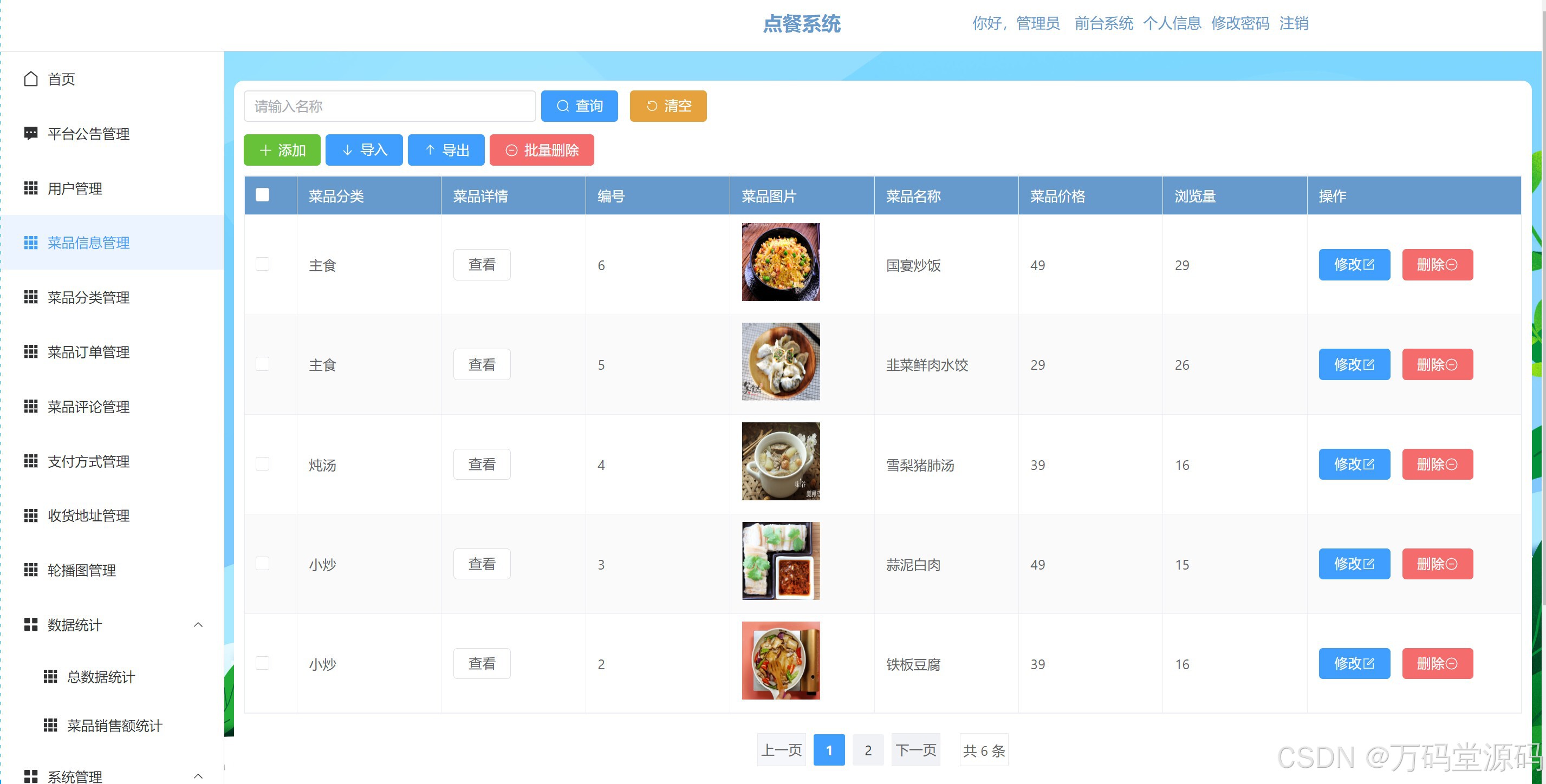Click the down-arrow 导入 button

click(x=363, y=150)
